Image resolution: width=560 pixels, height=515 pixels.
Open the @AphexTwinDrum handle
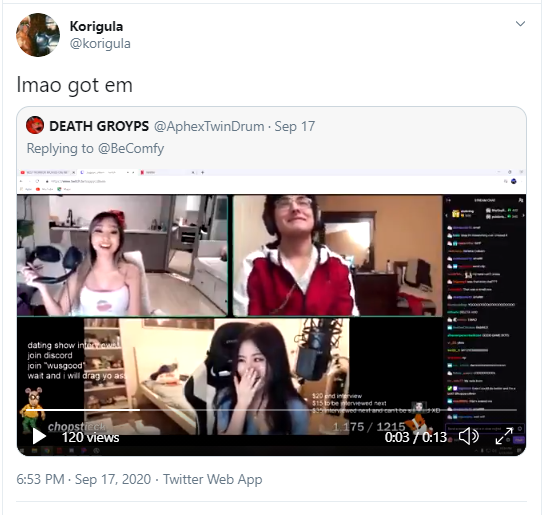coord(209,126)
